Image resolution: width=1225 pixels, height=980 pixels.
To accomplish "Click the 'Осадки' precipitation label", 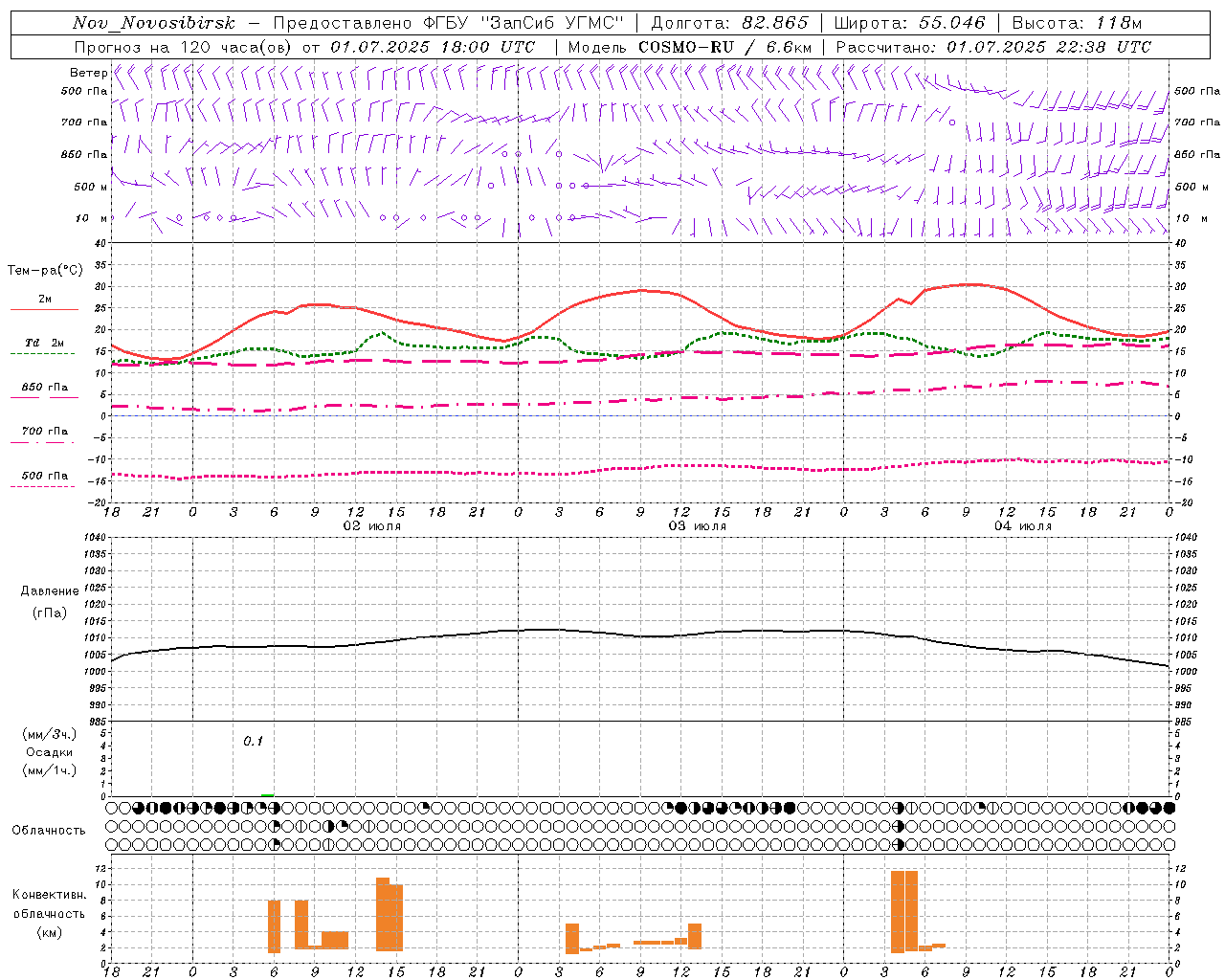I will point(50,752).
